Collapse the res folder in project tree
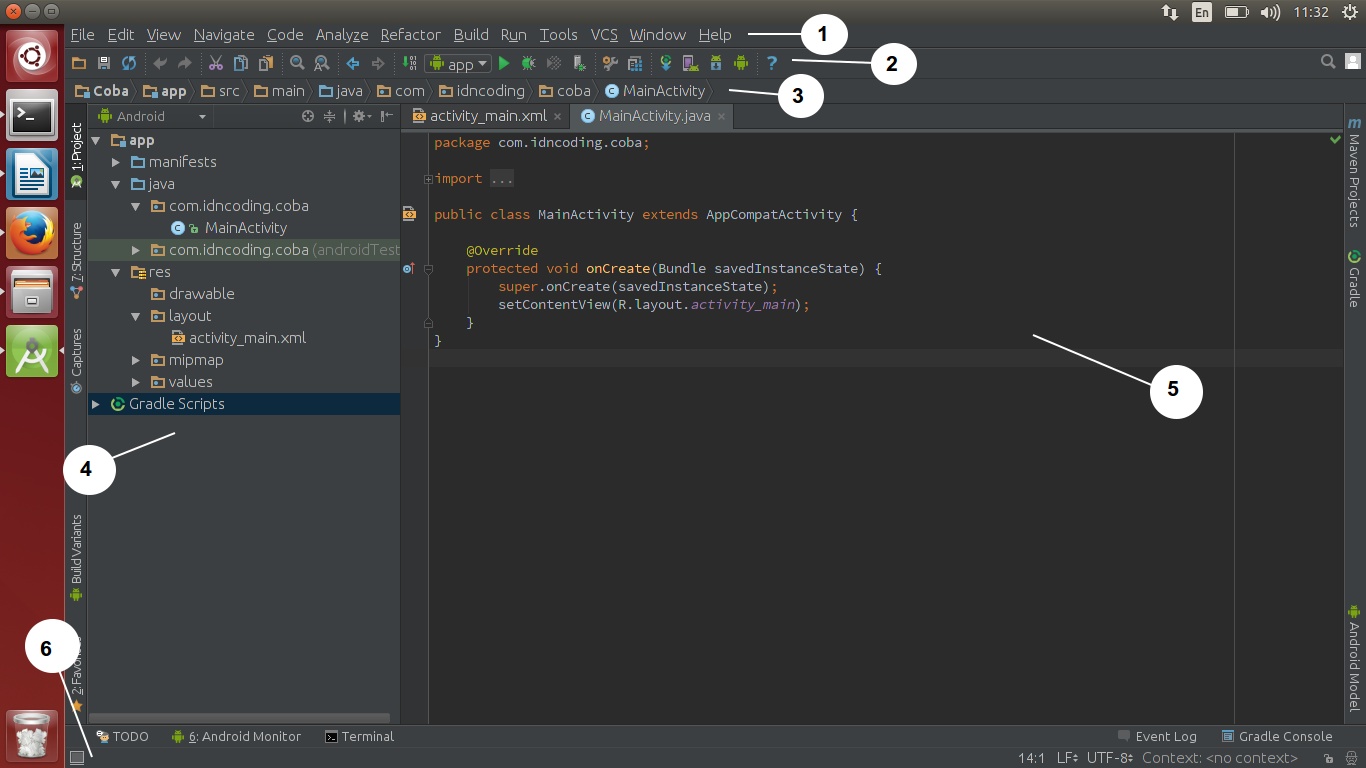Viewport: 1366px width, 768px height. pyautogui.click(x=117, y=272)
